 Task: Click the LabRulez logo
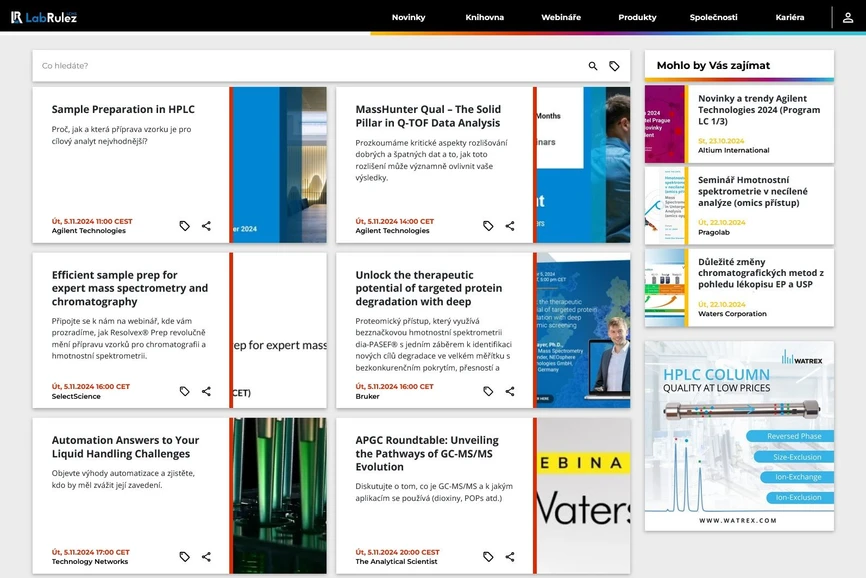tap(44, 17)
